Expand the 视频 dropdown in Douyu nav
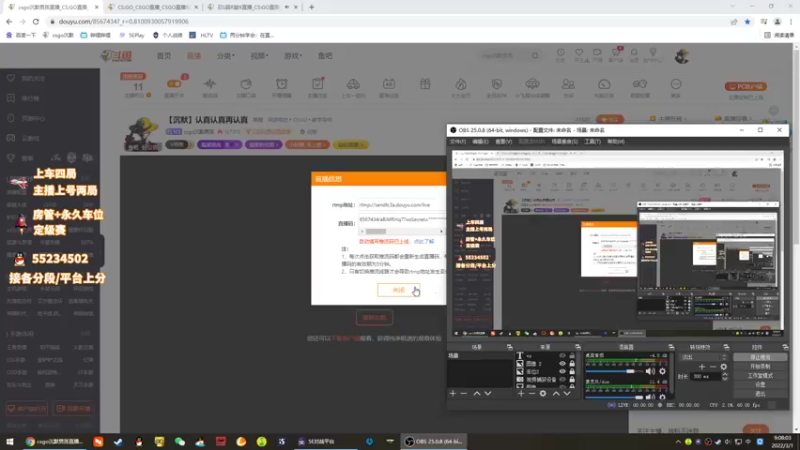 tap(259, 56)
